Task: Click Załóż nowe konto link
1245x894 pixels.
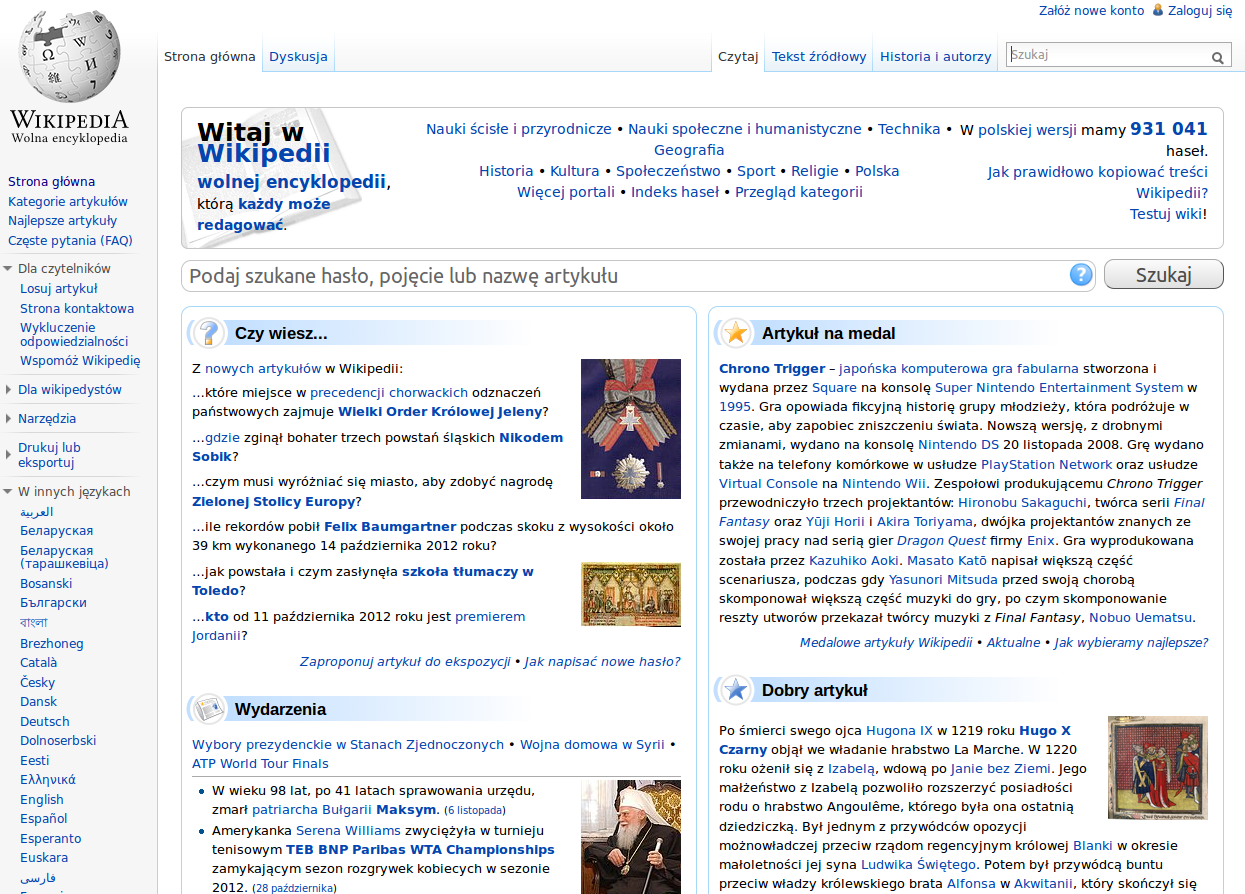Action: (x=1091, y=10)
